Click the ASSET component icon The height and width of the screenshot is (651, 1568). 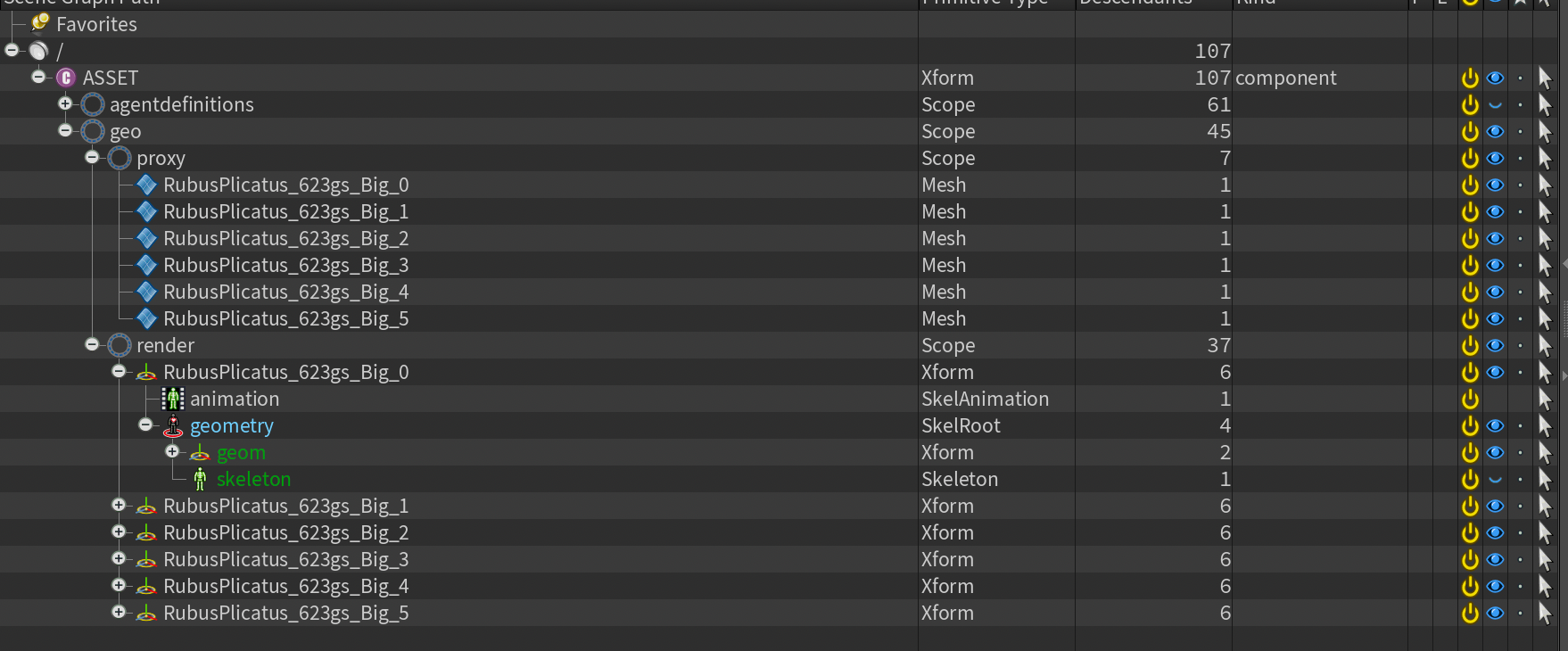66,78
